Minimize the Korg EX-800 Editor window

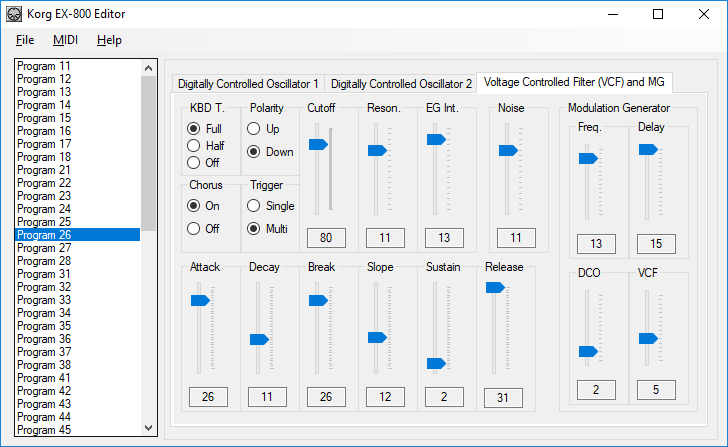click(613, 14)
